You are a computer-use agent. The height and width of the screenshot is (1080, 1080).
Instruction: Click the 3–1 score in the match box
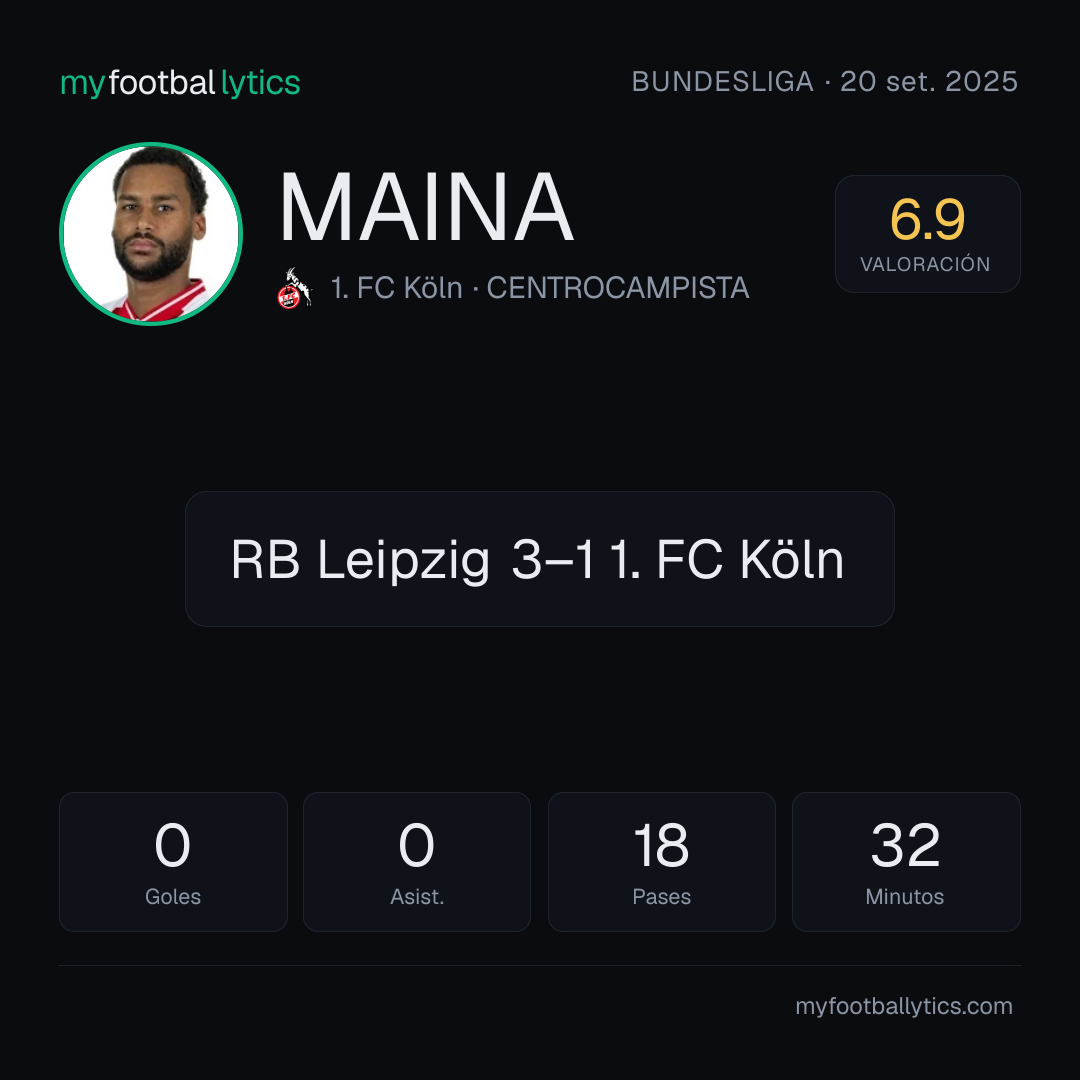pos(553,559)
